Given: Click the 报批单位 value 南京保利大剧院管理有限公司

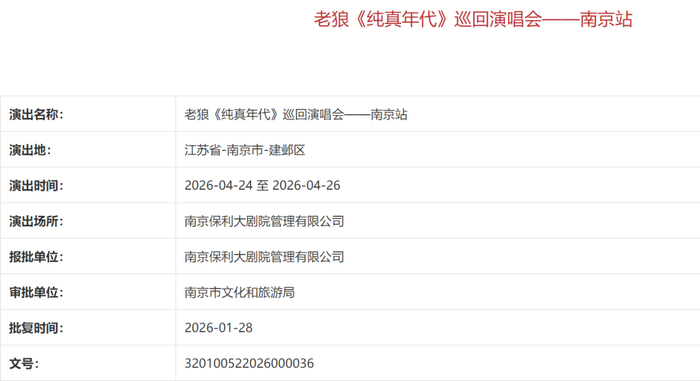Looking at the screenshot, I should [x=264, y=257].
